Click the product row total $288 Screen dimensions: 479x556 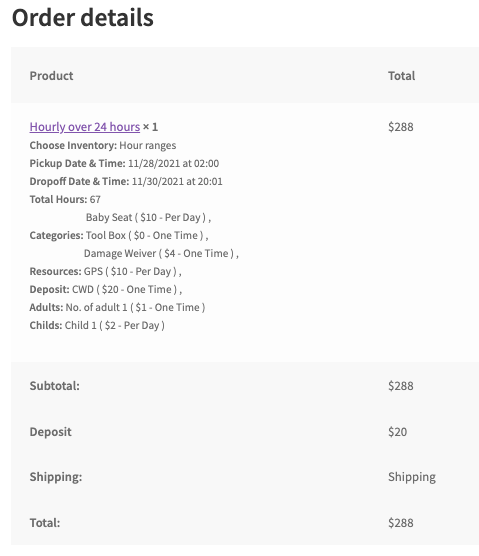pos(401,127)
